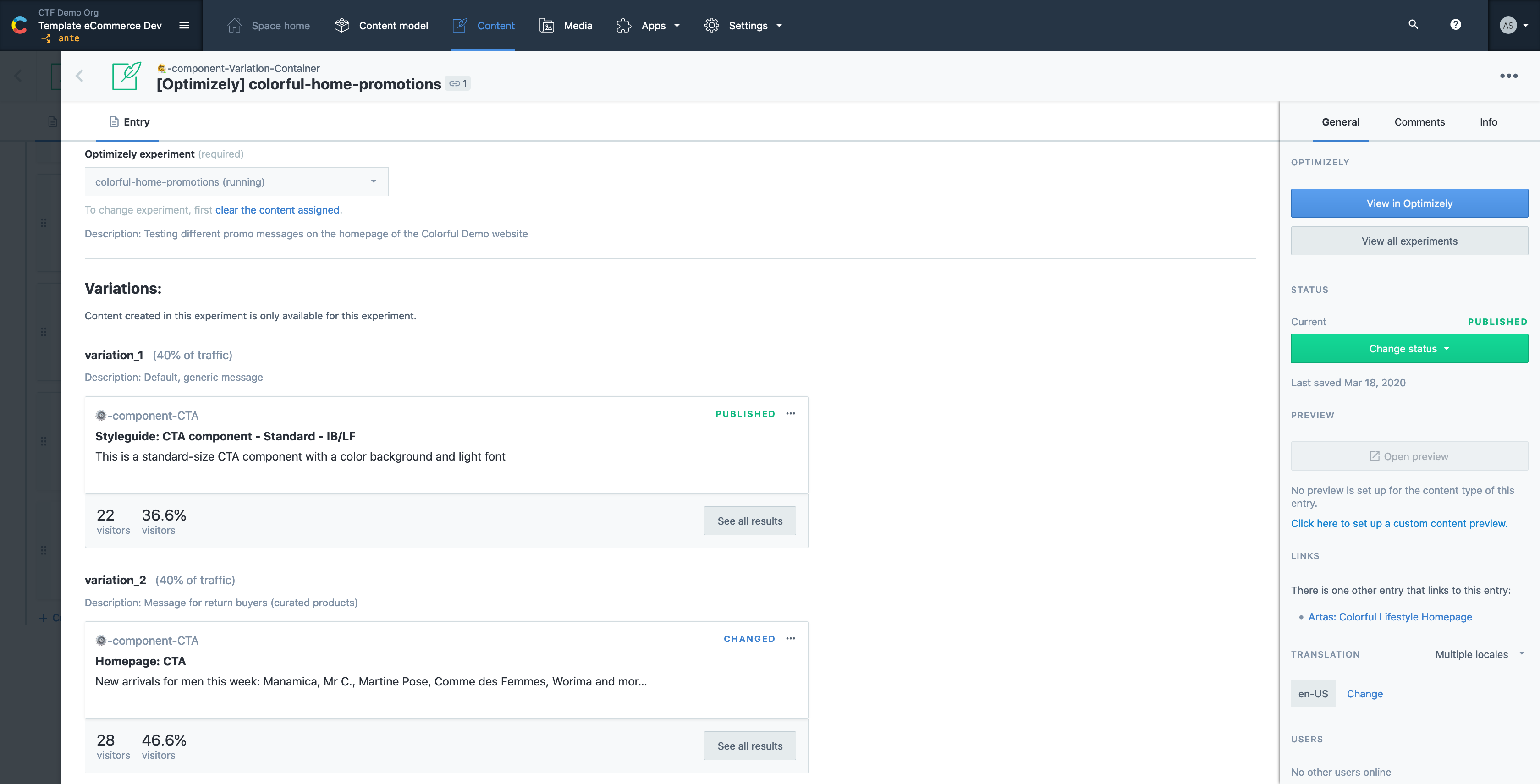Click the help question mark icon

pyautogui.click(x=1455, y=24)
